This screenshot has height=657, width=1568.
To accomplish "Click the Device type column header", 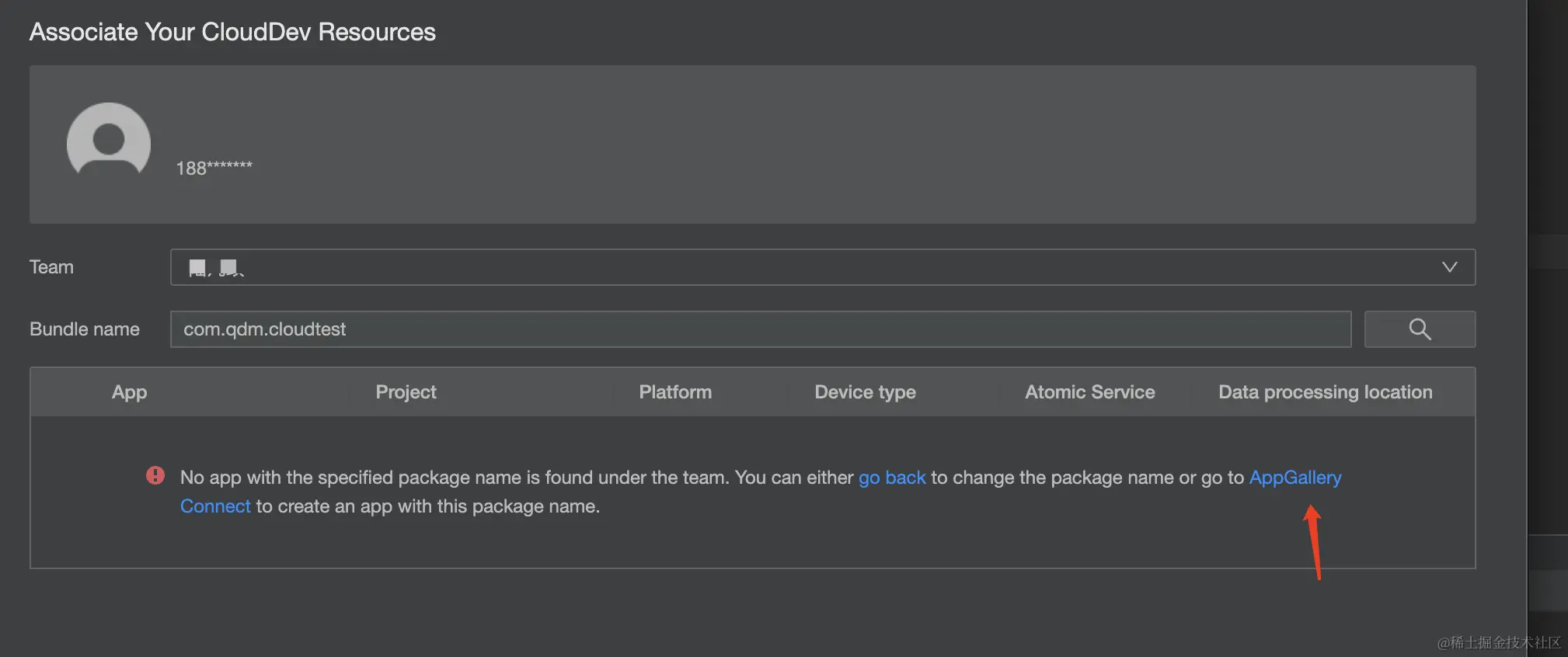I will click(x=865, y=392).
